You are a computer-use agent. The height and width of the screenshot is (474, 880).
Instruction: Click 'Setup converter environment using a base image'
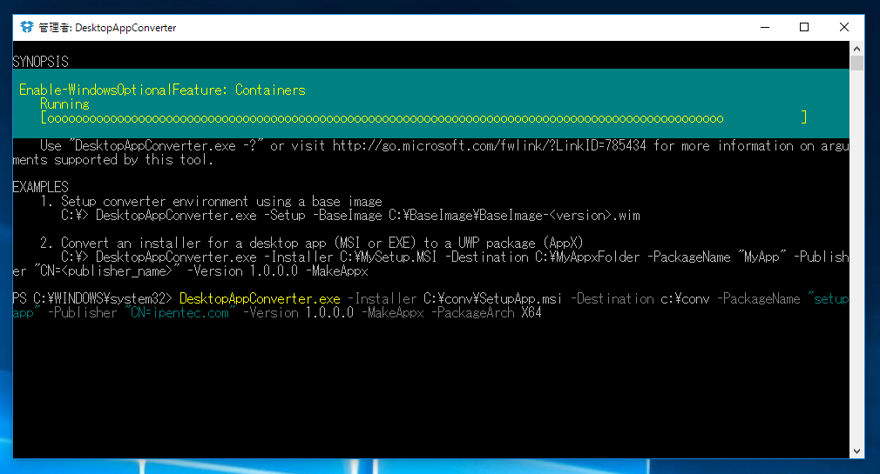pos(222,201)
